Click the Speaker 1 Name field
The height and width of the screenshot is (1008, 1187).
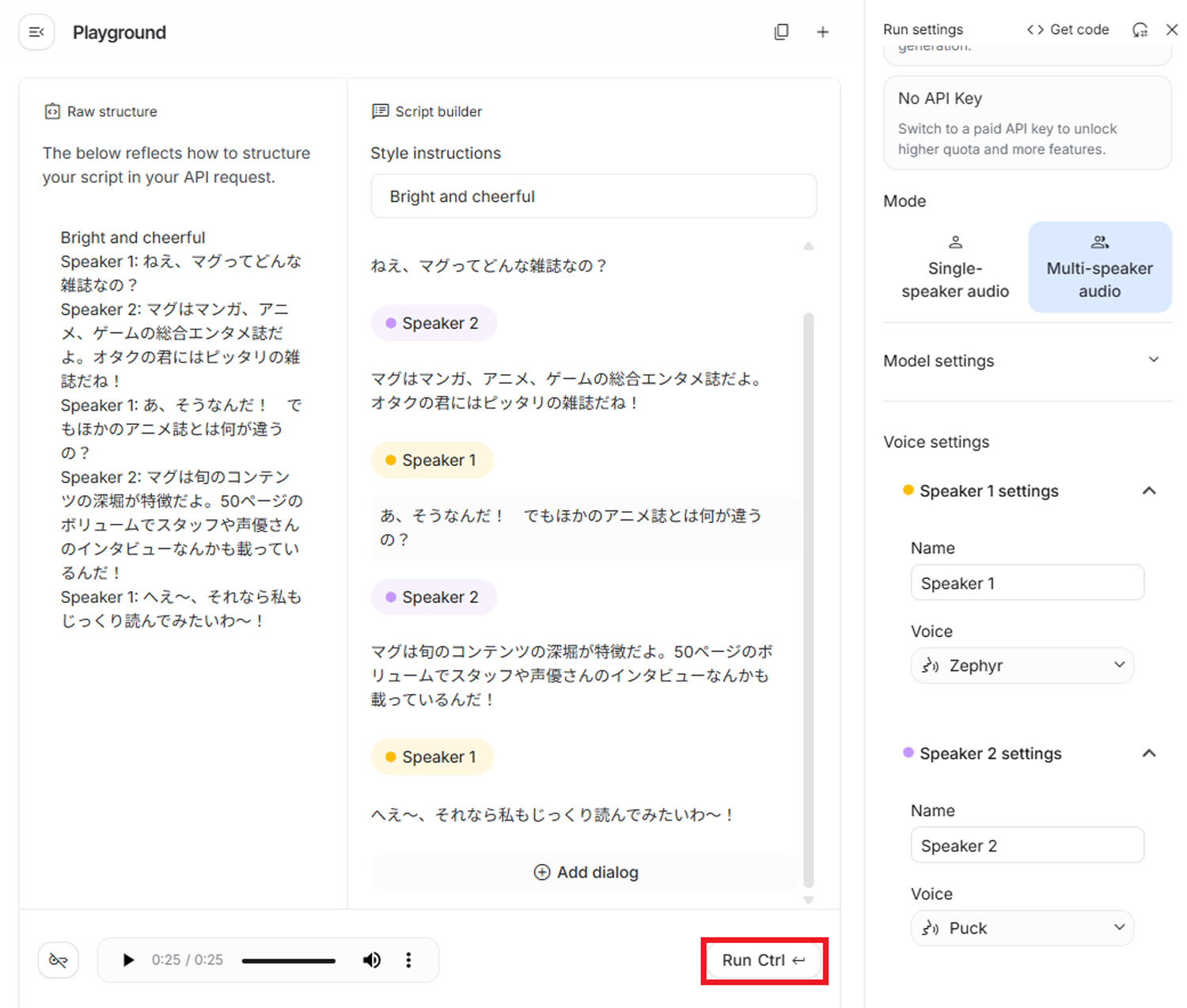point(1026,582)
